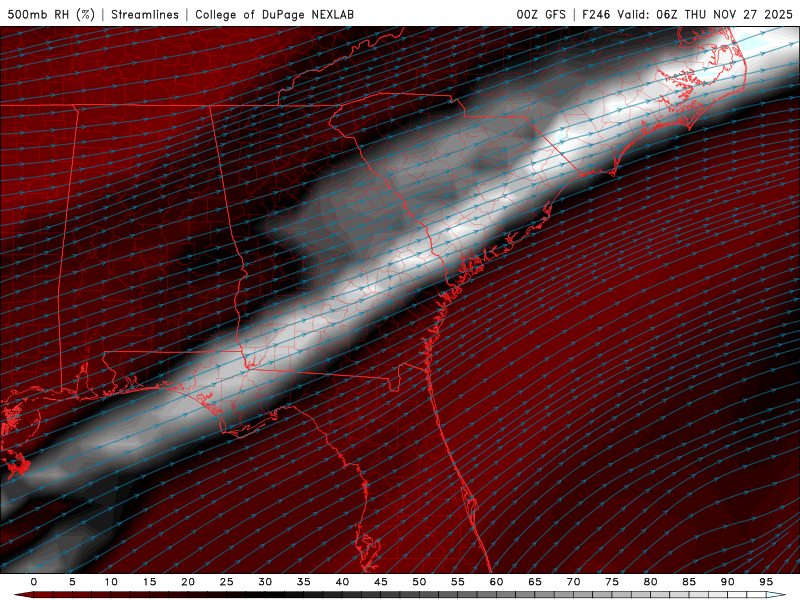The image size is (800, 600).
Task: Click the "0" value on the color scale
Action: pos(34,582)
